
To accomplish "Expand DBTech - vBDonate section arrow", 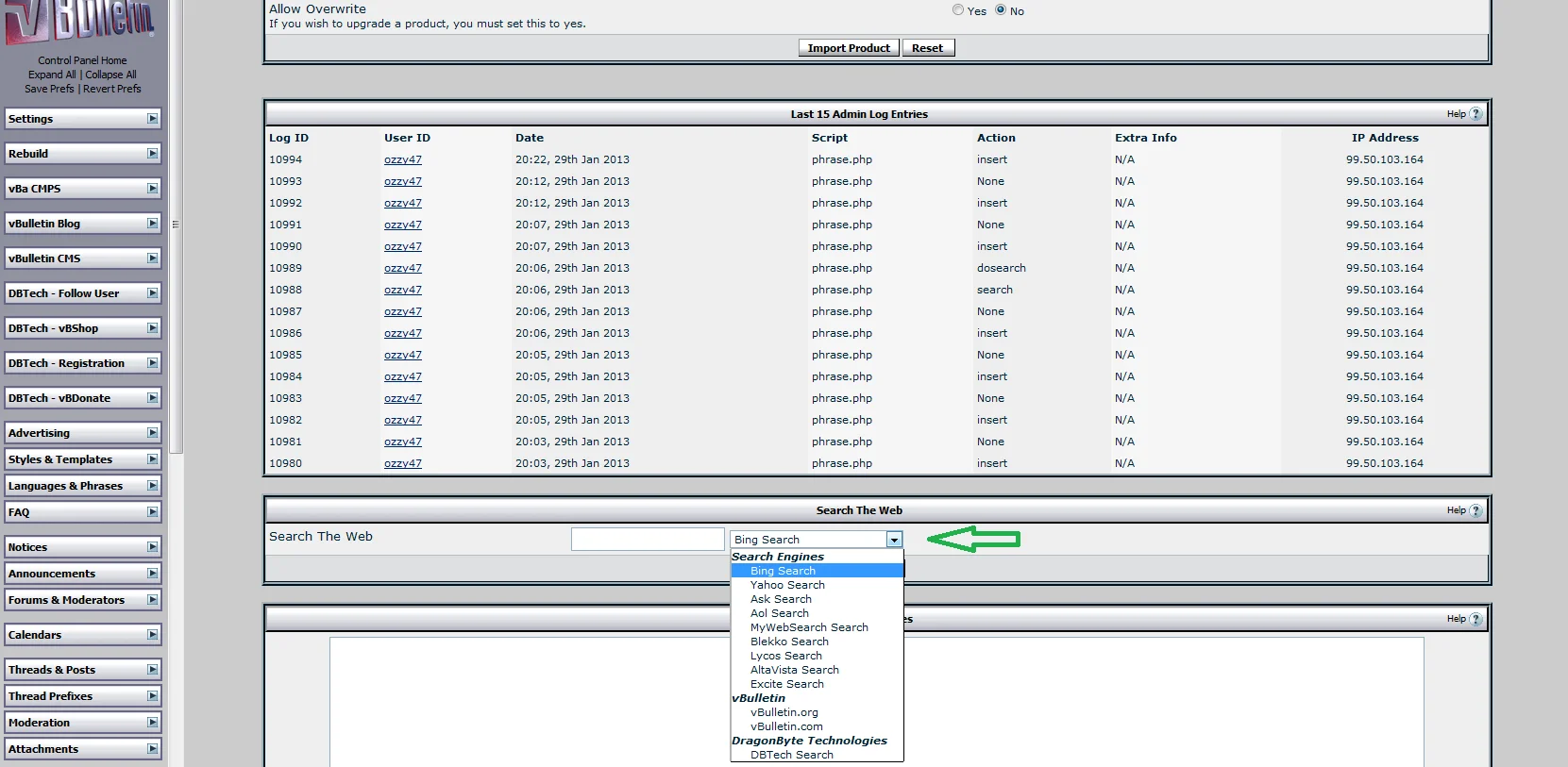I will (152, 398).
